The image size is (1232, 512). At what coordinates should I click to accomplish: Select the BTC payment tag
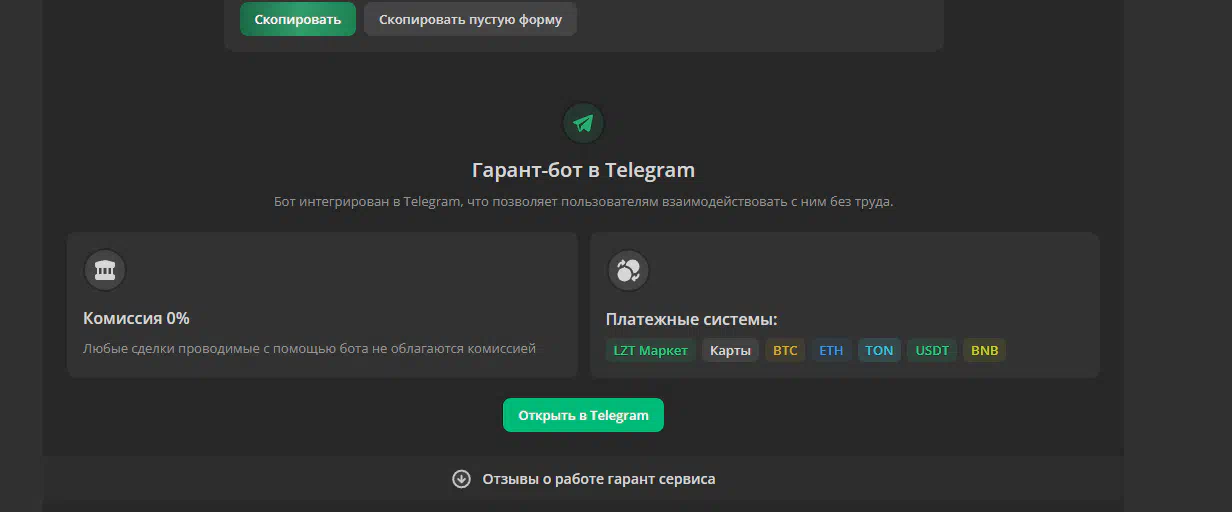[x=785, y=350]
